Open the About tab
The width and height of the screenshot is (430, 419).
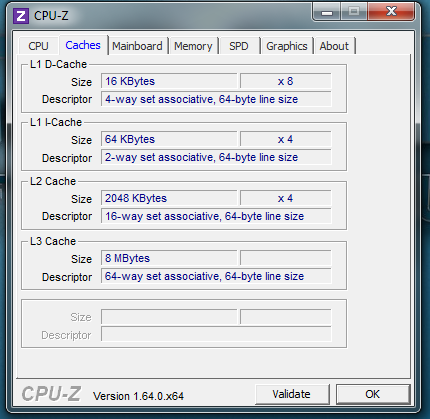click(334, 46)
